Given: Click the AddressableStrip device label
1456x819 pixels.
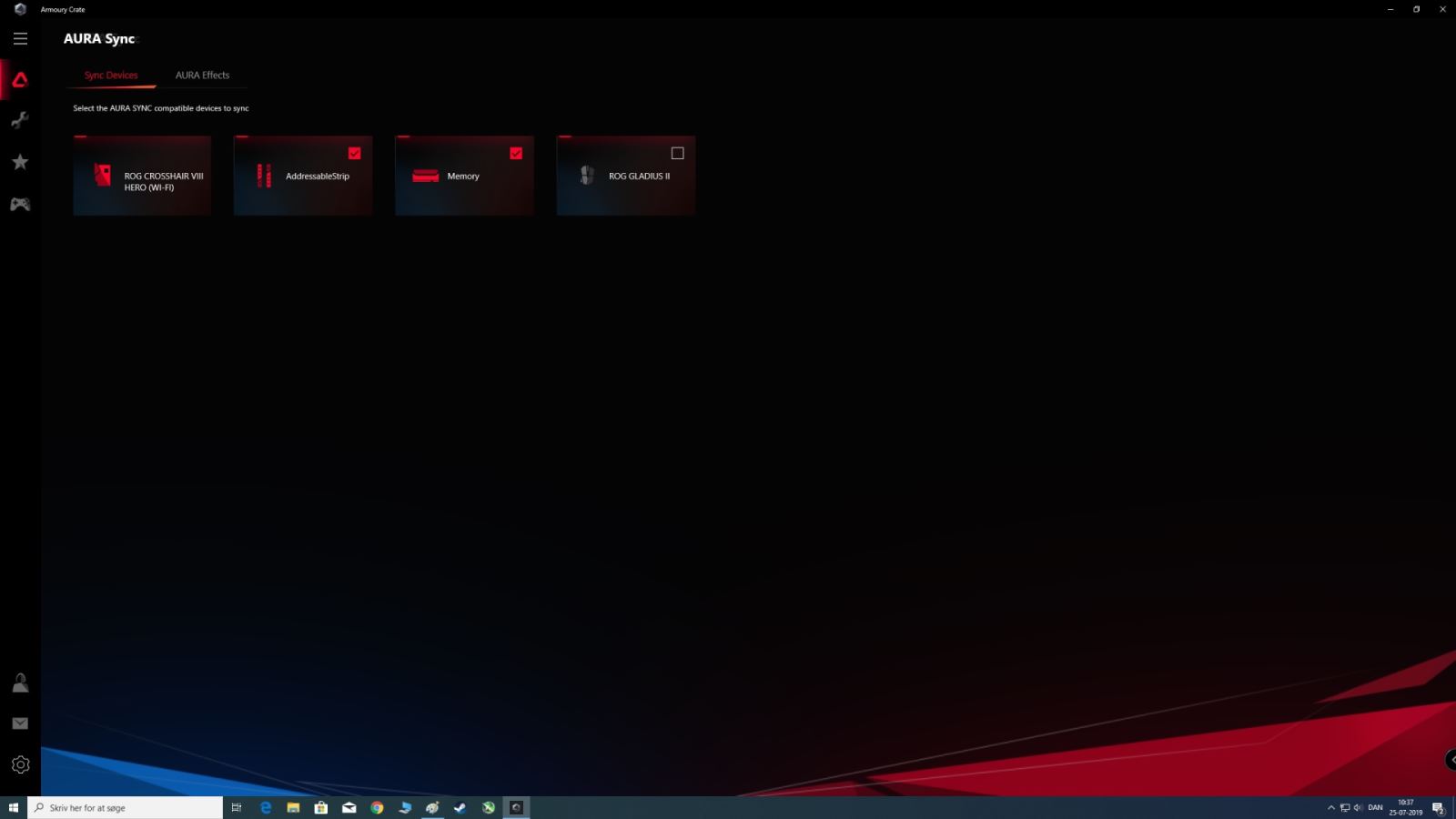Looking at the screenshot, I should pos(318,177).
